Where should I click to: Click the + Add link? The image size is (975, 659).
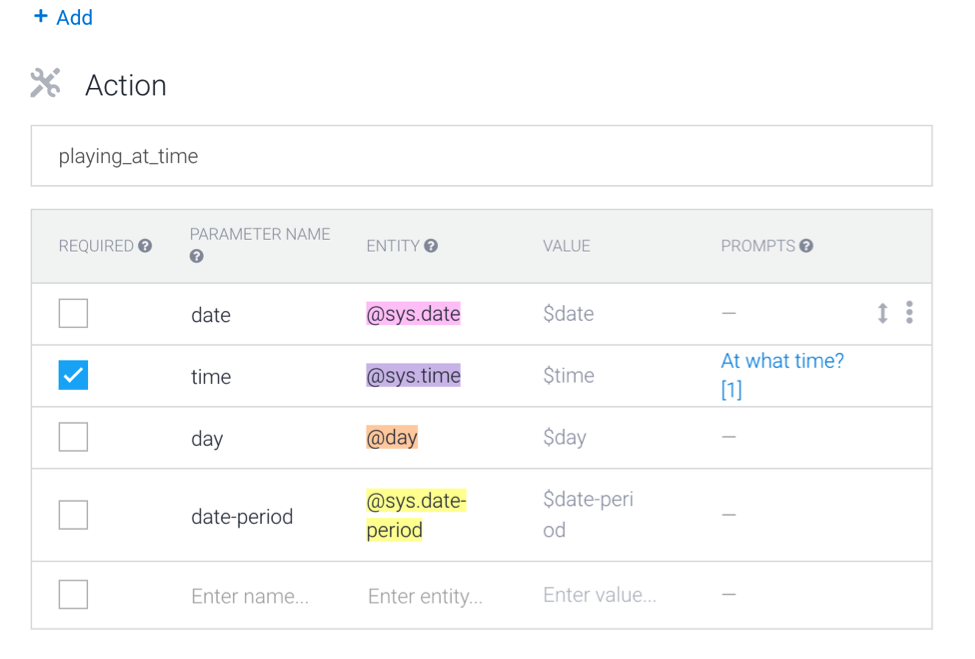[x=63, y=17]
